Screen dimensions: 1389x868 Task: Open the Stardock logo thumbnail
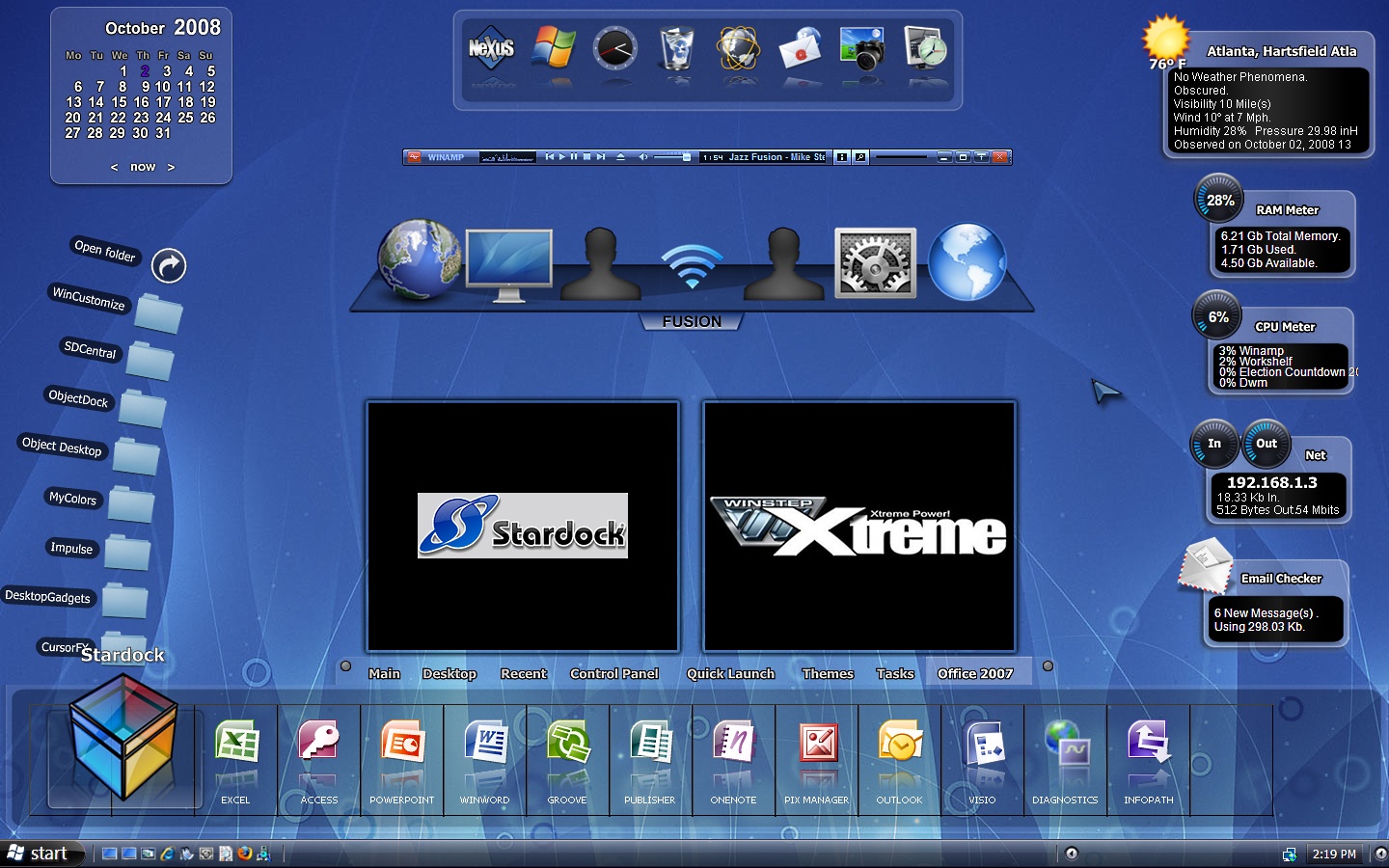522,527
